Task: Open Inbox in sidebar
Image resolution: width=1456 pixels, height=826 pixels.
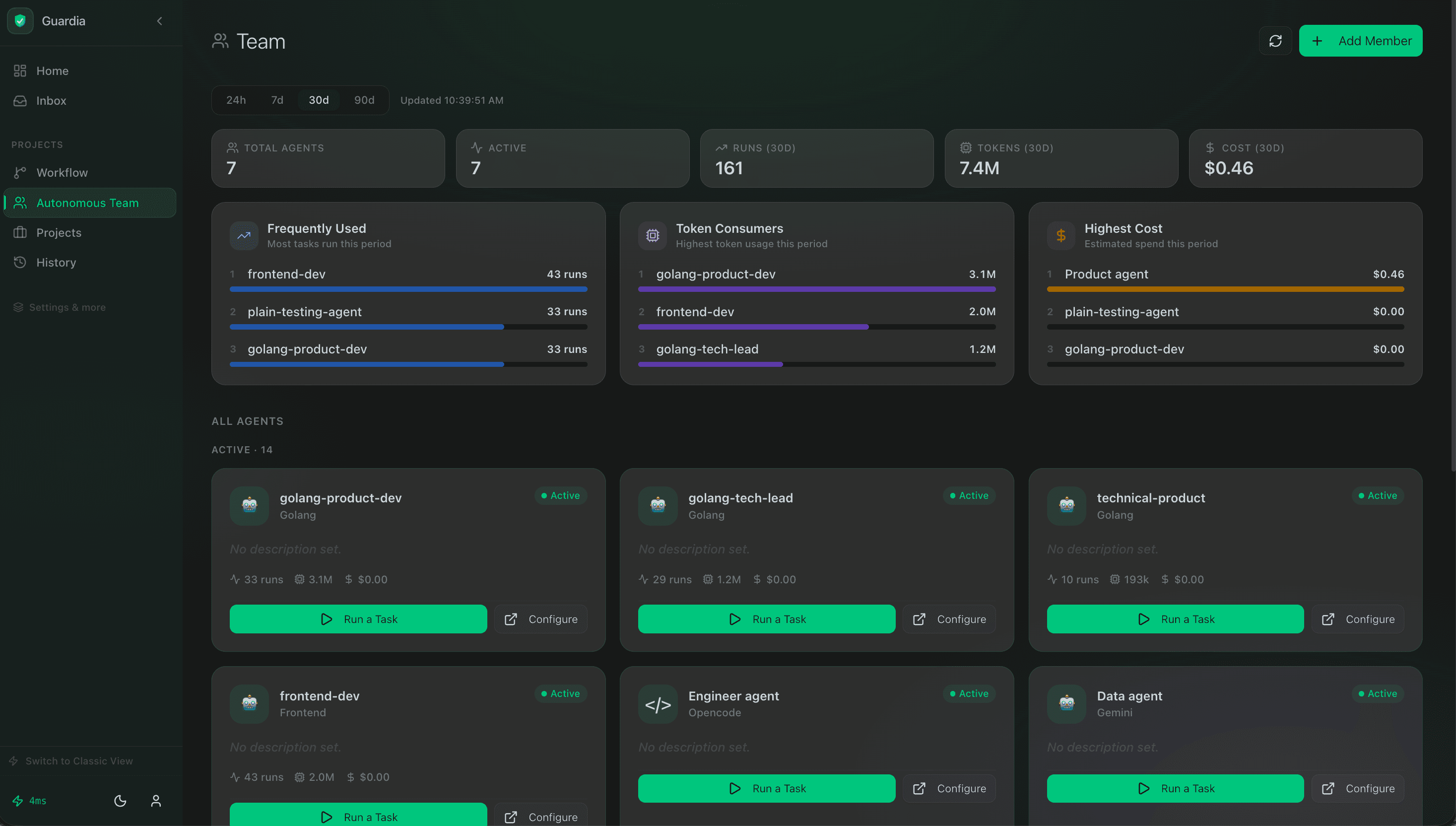Action: click(x=91, y=100)
